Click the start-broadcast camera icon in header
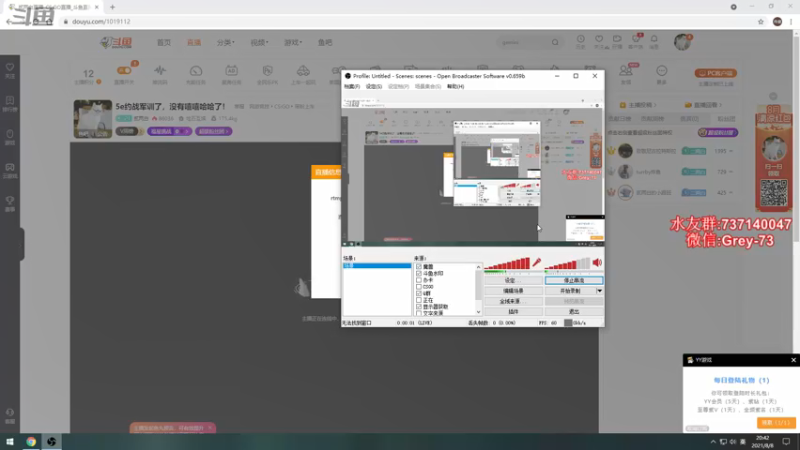The width and height of the screenshot is (800, 450). pyautogui.click(x=617, y=39)
